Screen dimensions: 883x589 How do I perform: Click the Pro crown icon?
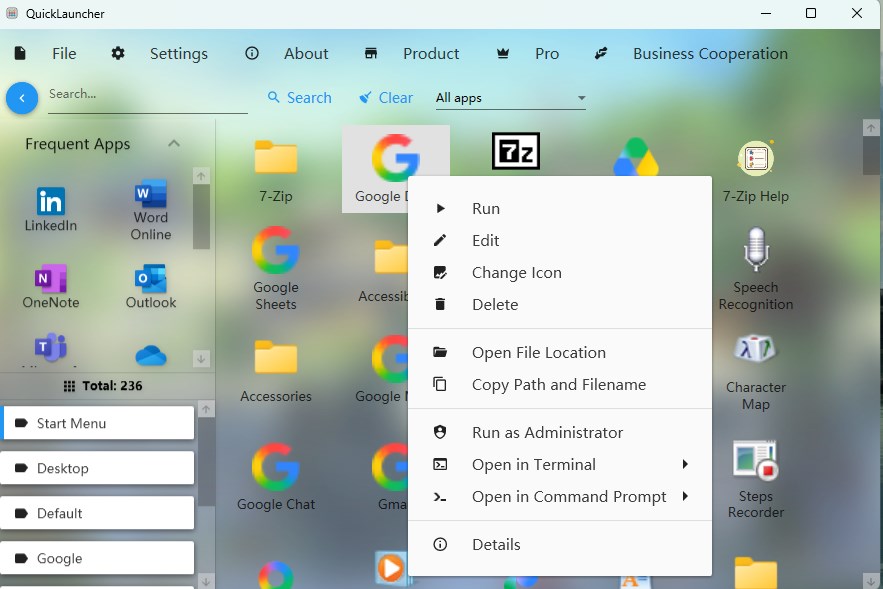pos(503,53)
